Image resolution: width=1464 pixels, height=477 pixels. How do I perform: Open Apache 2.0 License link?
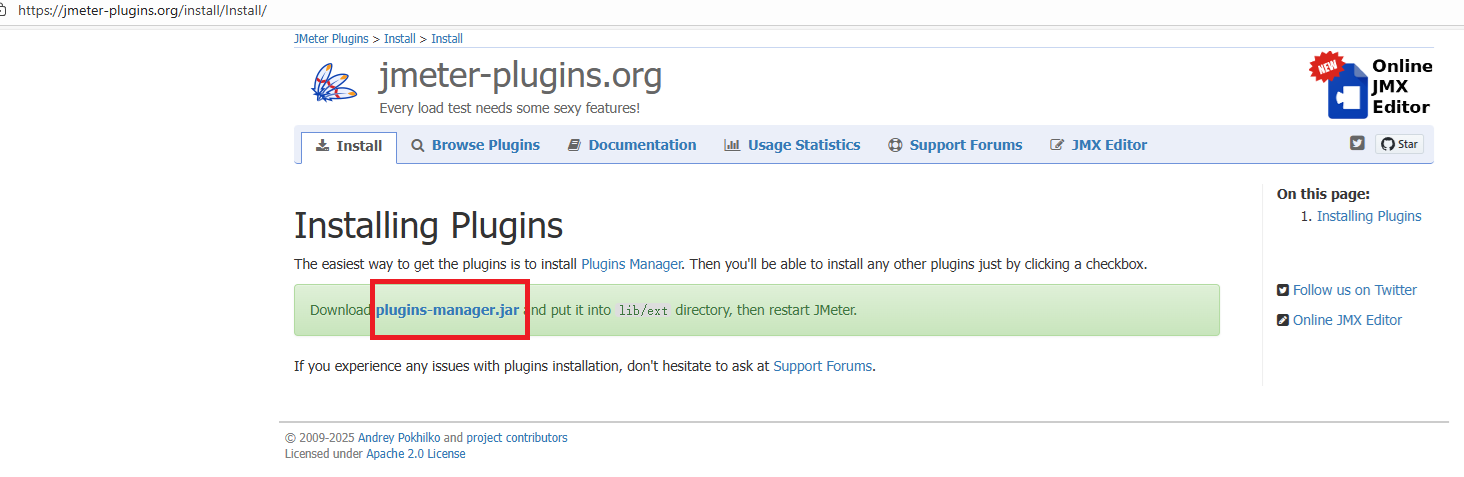coord(416,454)
